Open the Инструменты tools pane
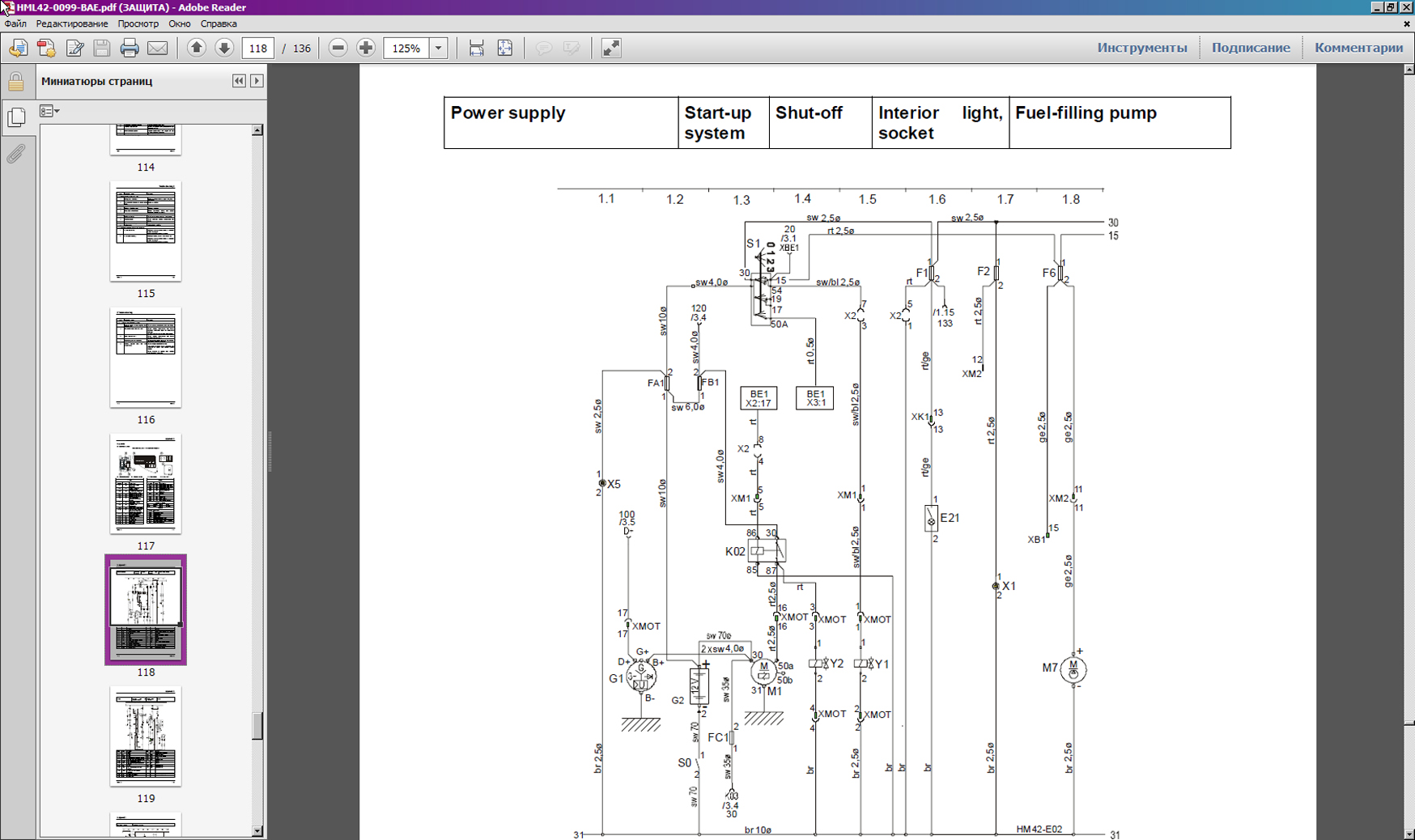1415x840 pixels. 1141,48
